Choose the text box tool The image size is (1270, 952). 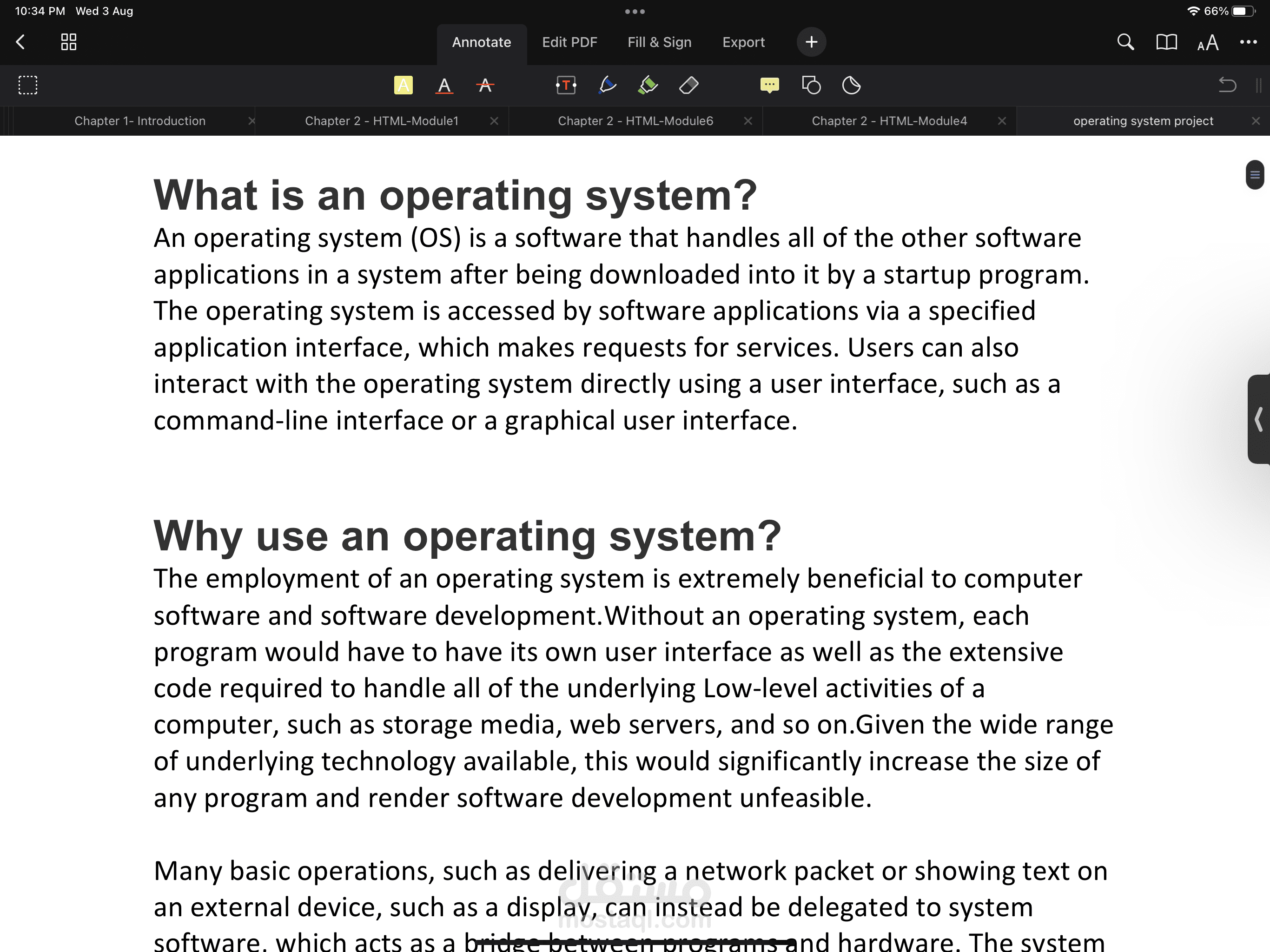[566, 86]
